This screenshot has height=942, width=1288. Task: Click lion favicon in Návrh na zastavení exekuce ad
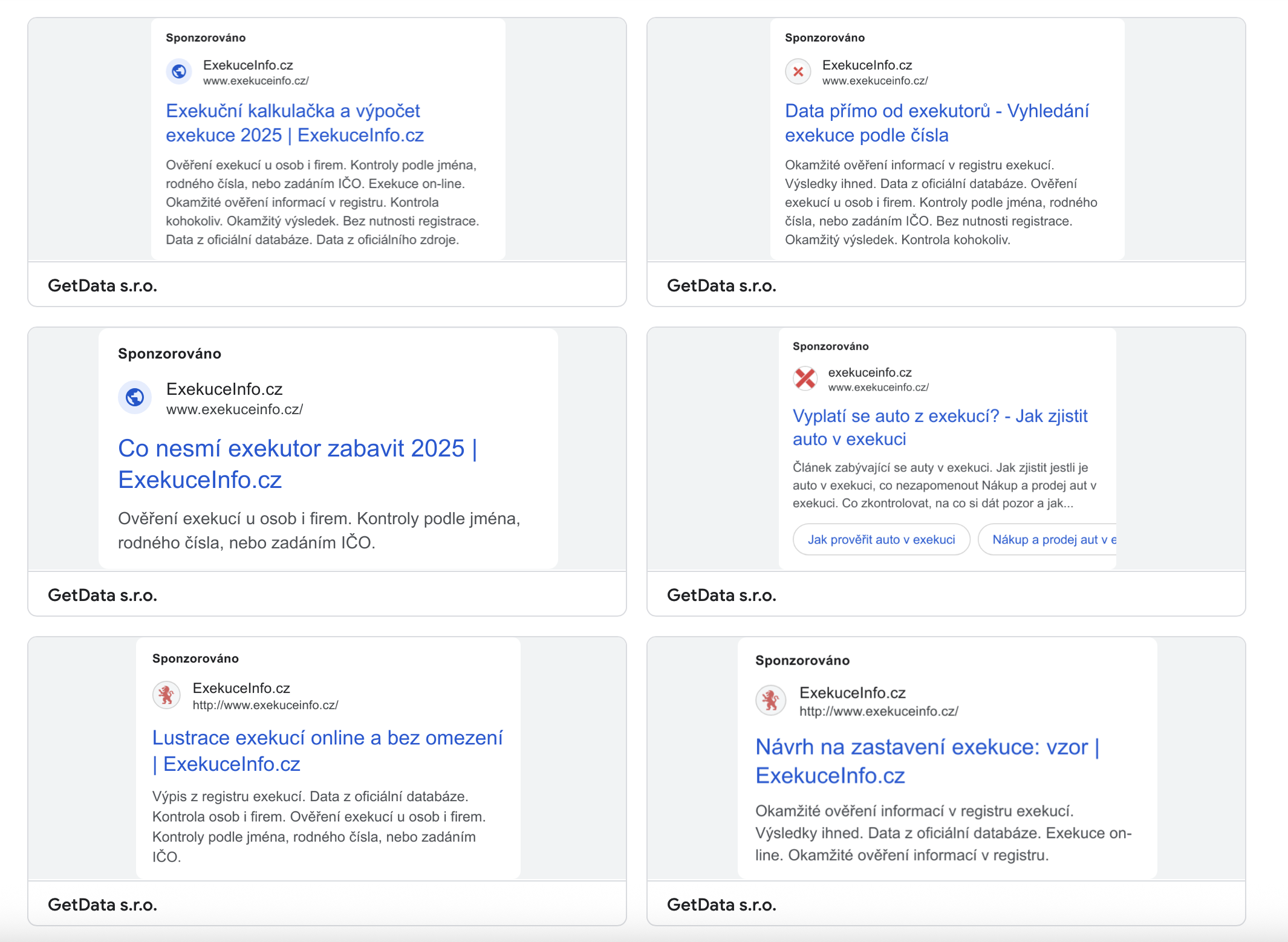tap(771, 701)
